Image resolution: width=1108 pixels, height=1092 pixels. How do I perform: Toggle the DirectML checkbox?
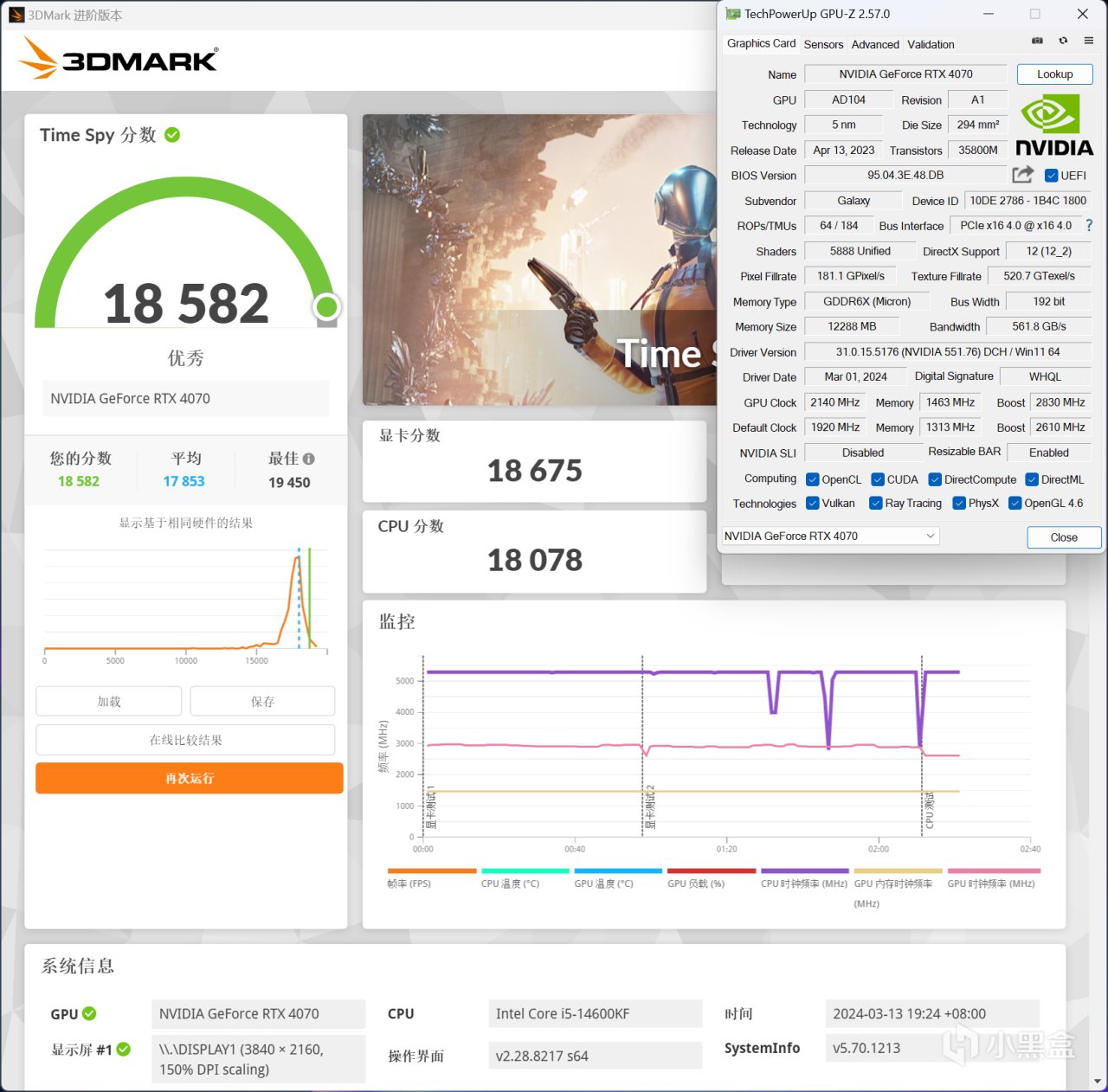1032,479
